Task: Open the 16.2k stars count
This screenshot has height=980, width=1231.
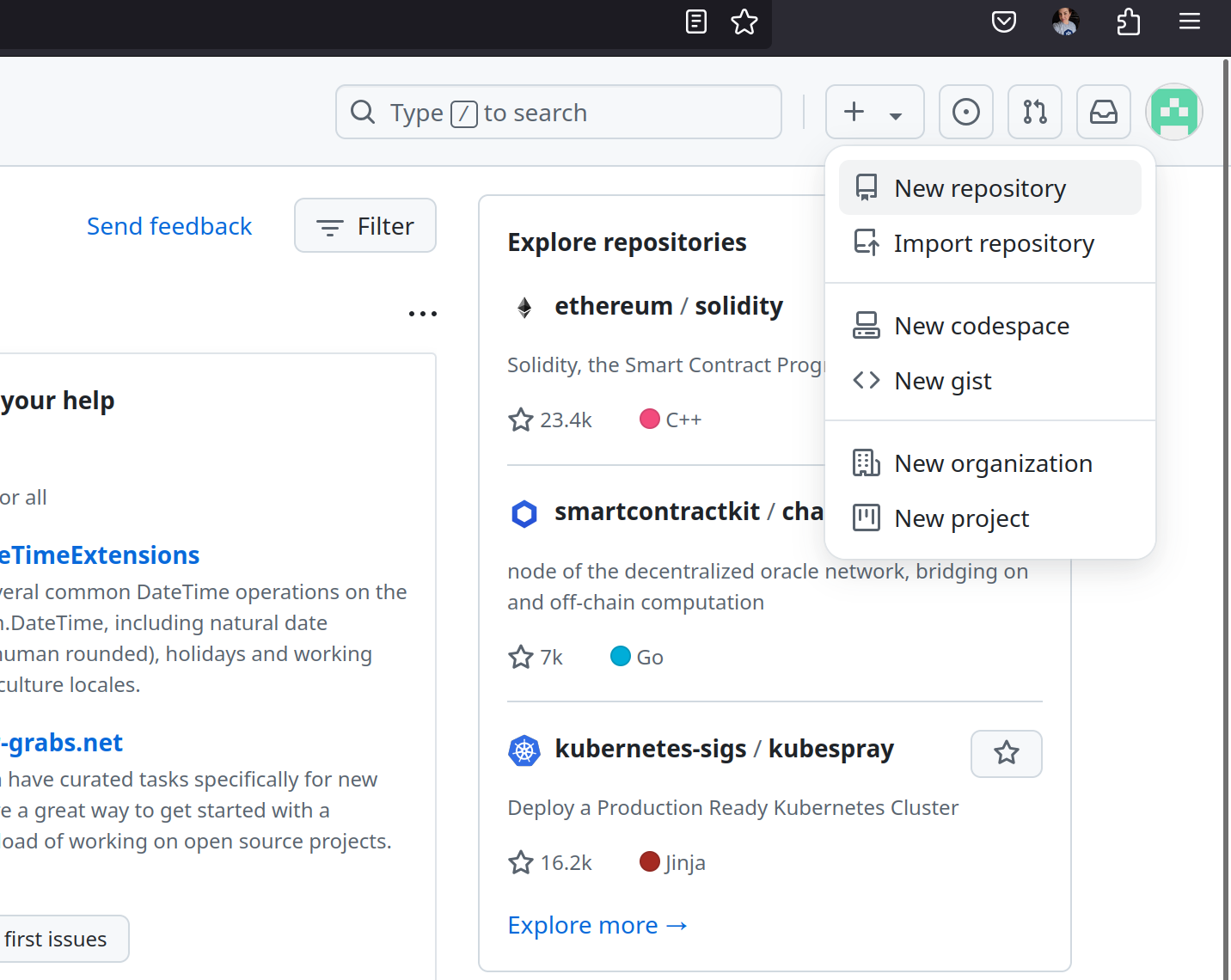Action: pyautogui.click(x=550, y=862)
